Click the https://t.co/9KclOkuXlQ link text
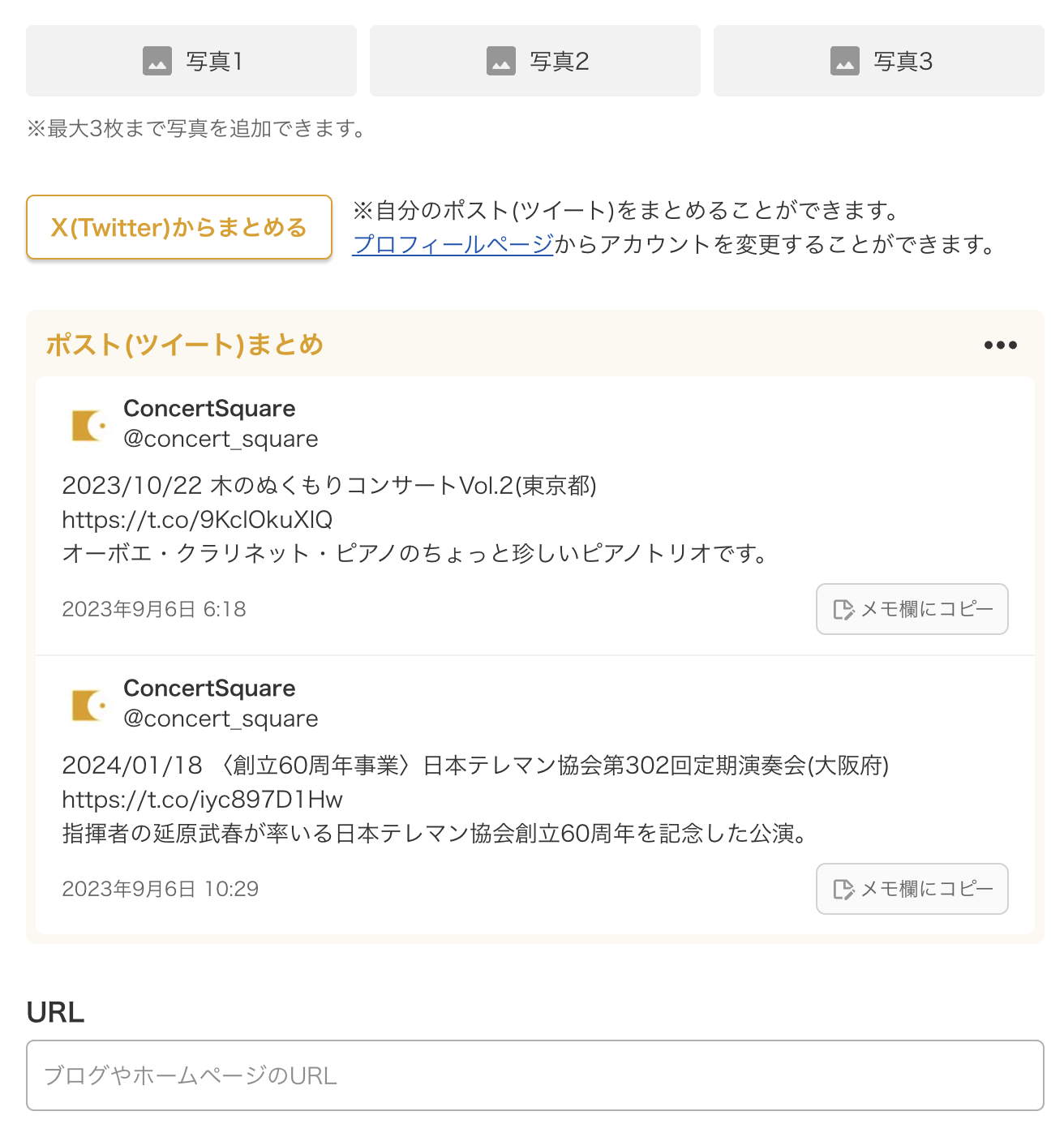This screenshot has height=1137, width=1064. click(x=197, y=520)
